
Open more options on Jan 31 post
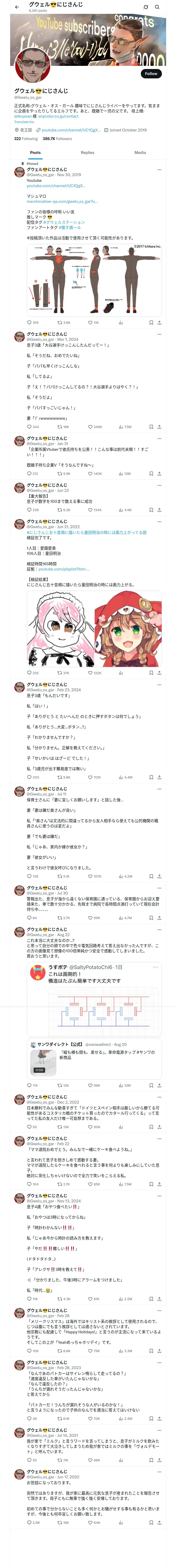coord(160,438)
